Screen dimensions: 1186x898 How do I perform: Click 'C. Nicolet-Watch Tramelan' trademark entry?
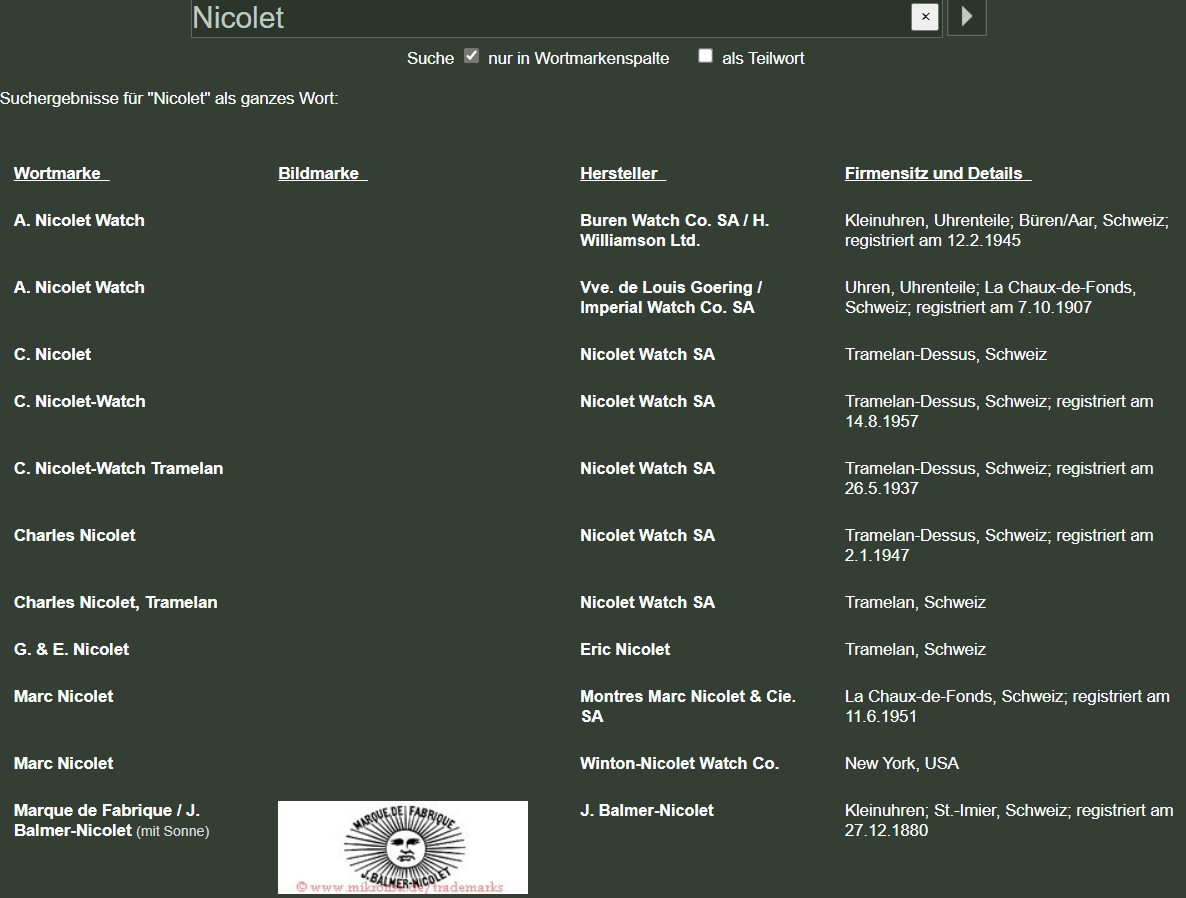click(x=119, y=468)
